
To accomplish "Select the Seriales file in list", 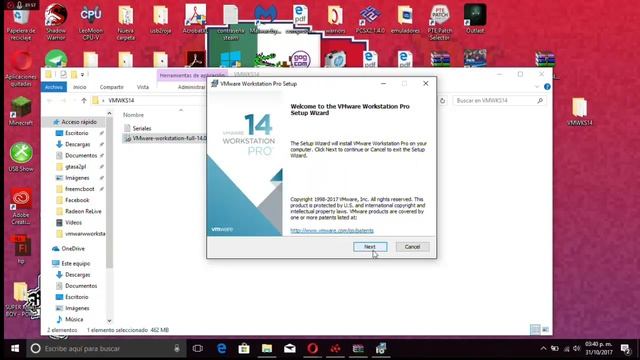I will (142, 128).
